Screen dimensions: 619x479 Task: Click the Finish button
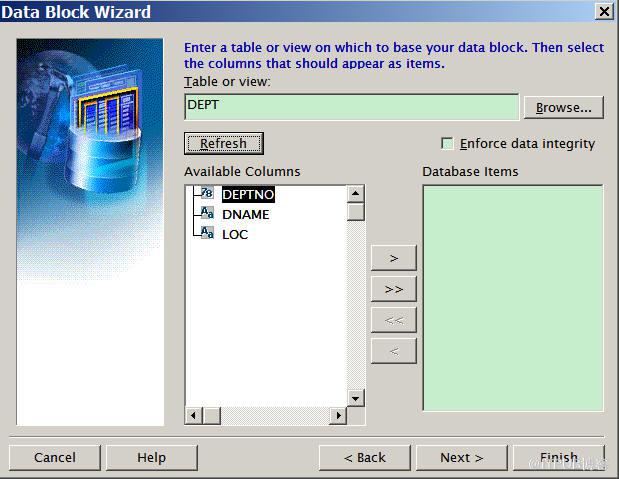click(x=559, y=458)
